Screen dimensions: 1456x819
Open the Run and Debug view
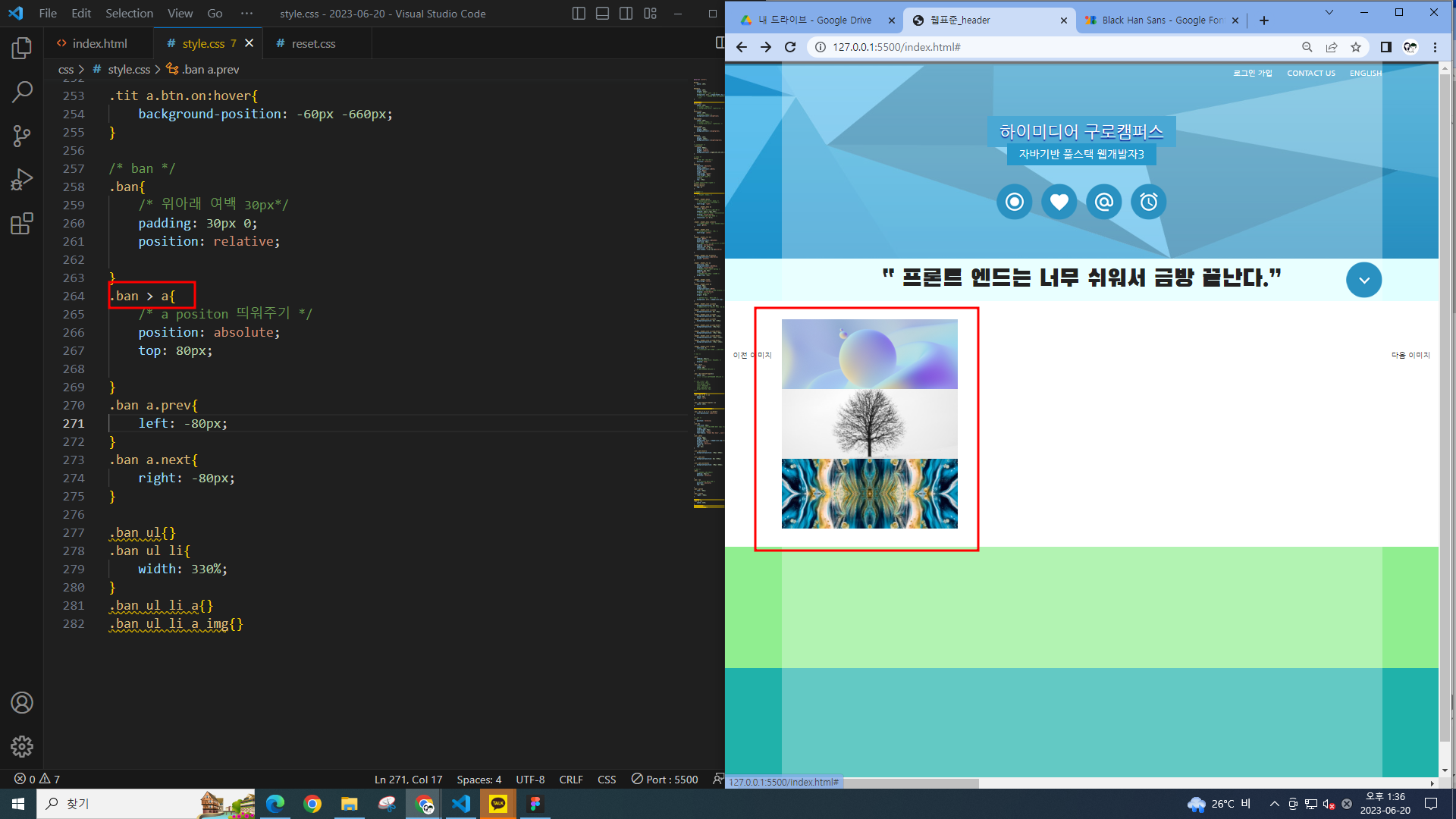22,180
